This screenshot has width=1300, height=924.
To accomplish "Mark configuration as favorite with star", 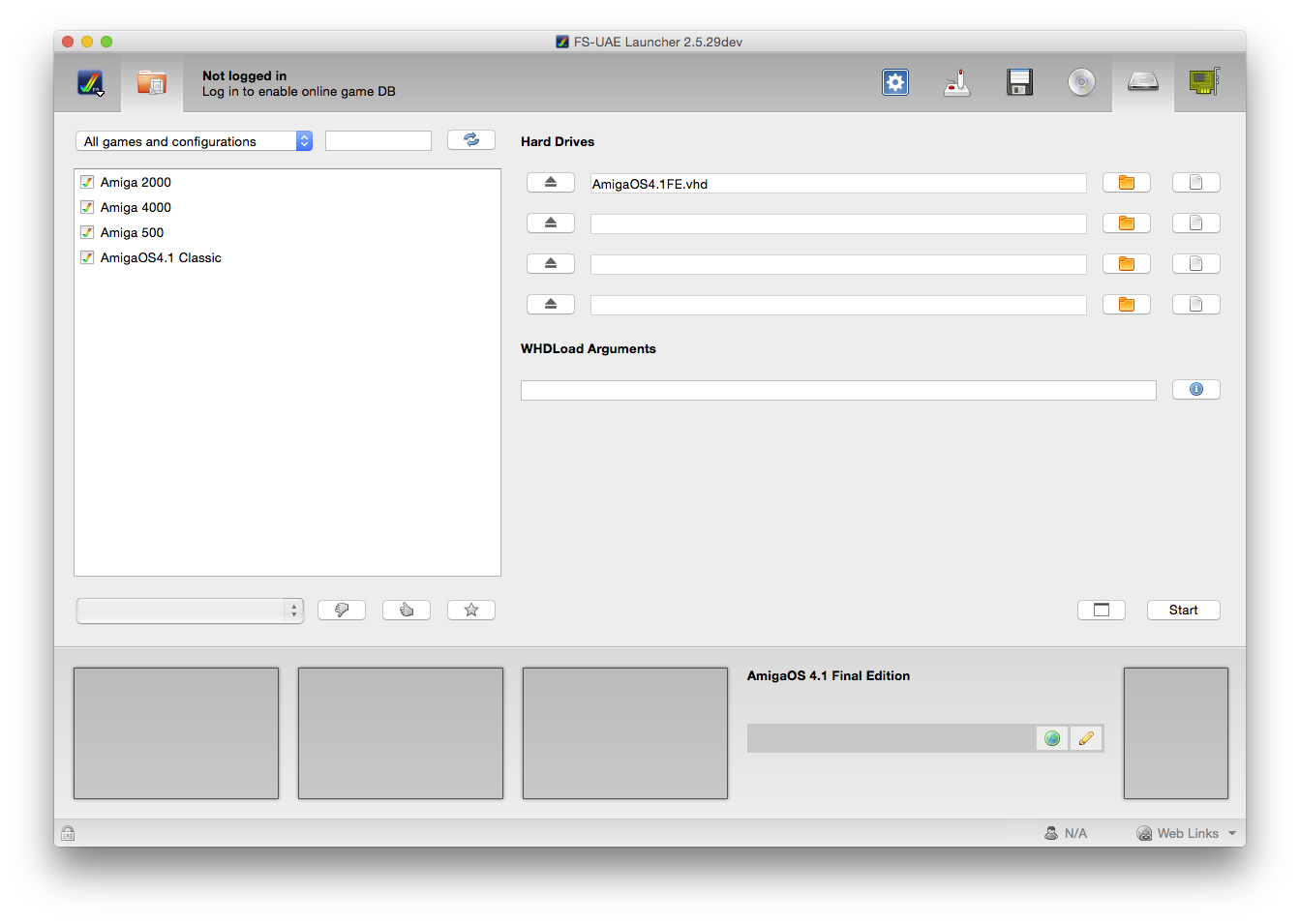I will 471,610.
